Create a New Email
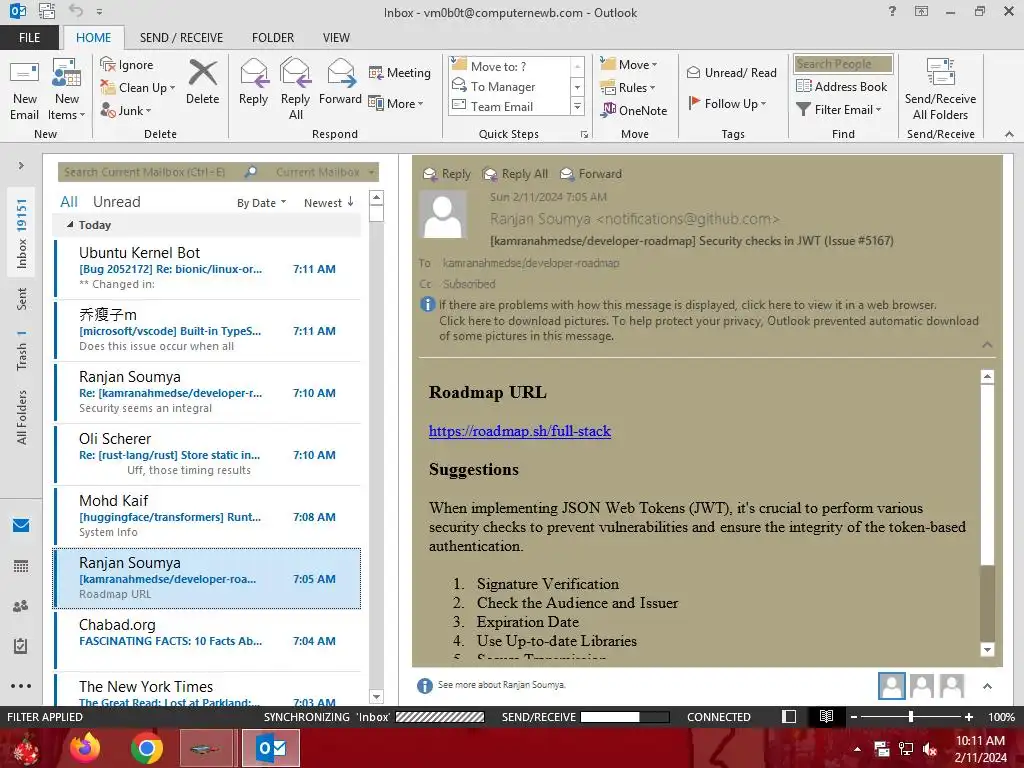Screen dimensions: 1024x768 click(x=25, y=89)
